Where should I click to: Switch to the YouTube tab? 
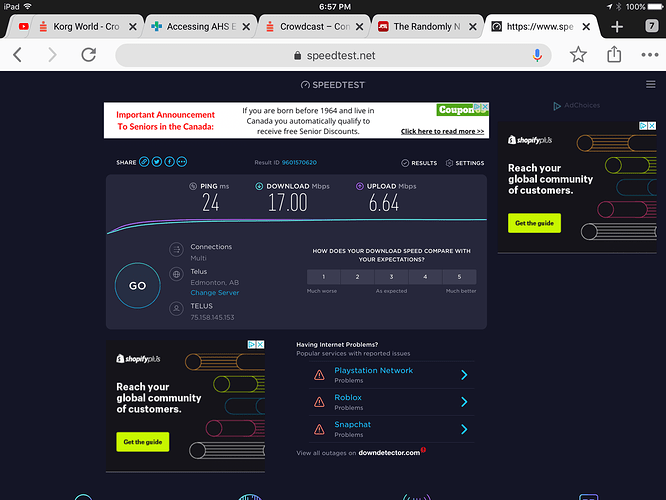[23, 27]
